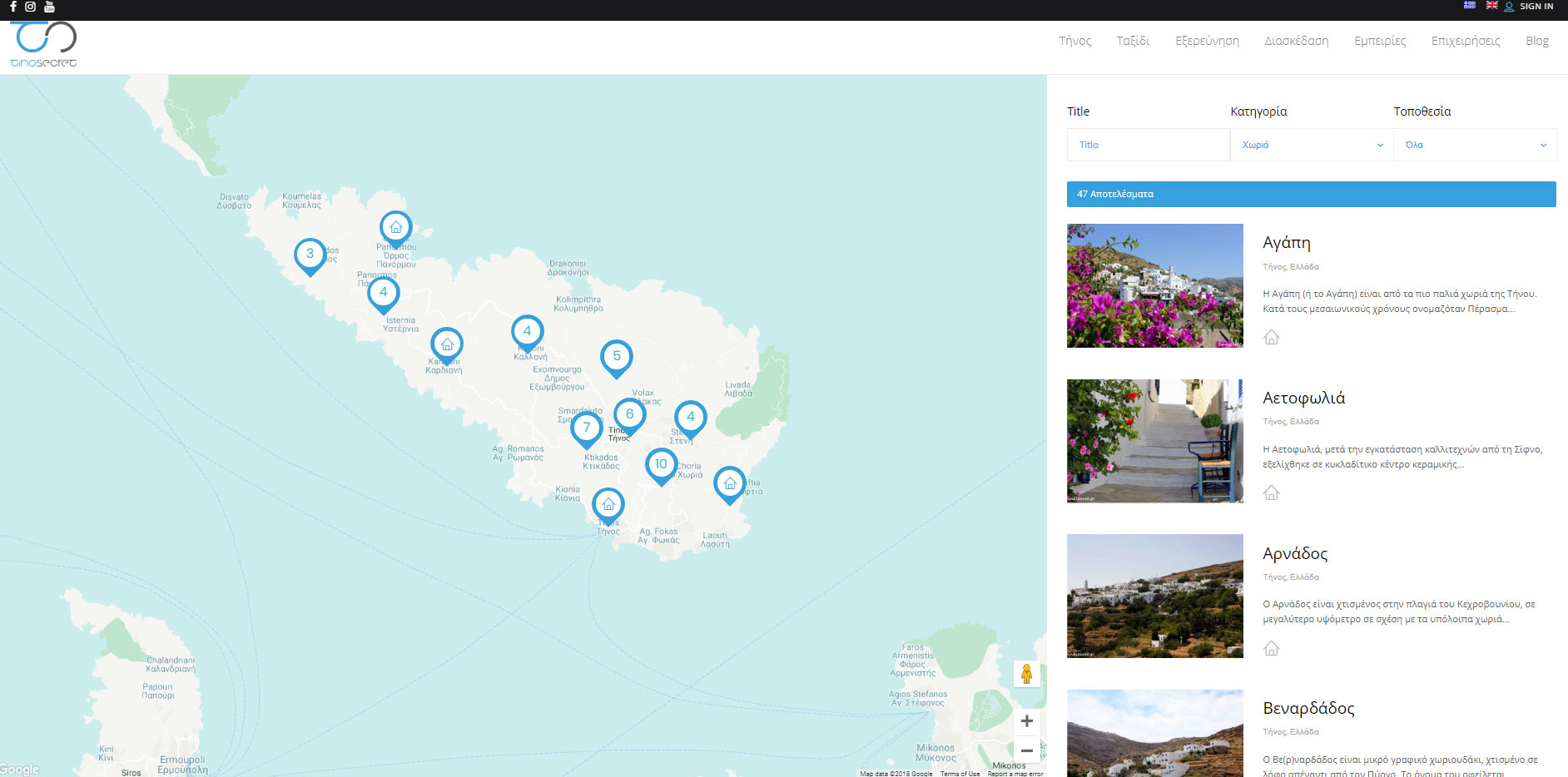Image resolution: width=1568 pixels, height=777 pixels.
Task: Click the house marker near Laouti
Action: coord(730,485)
